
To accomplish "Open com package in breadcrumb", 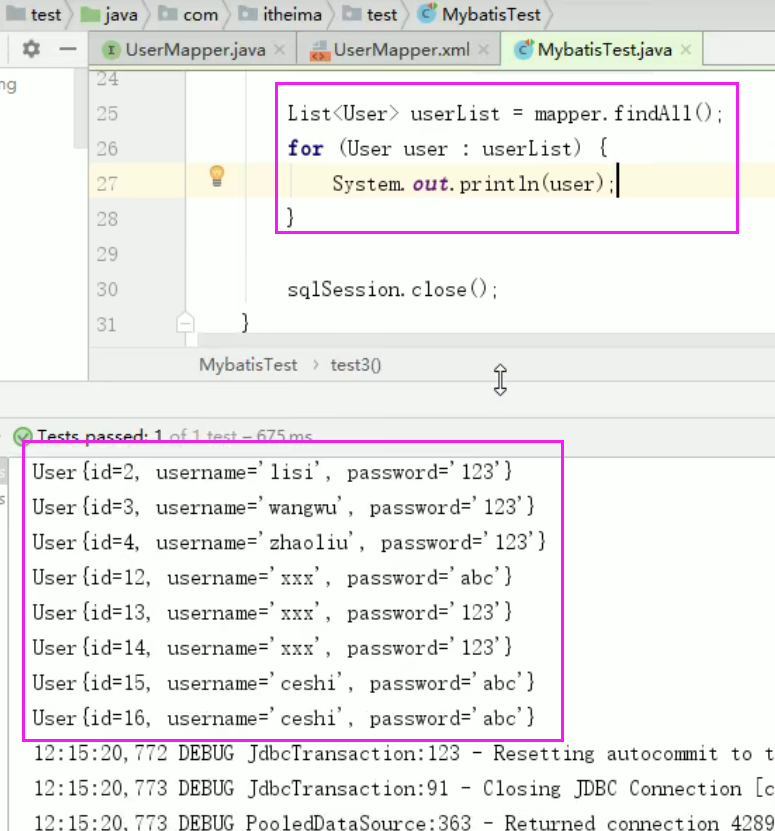I will point(188,15).
